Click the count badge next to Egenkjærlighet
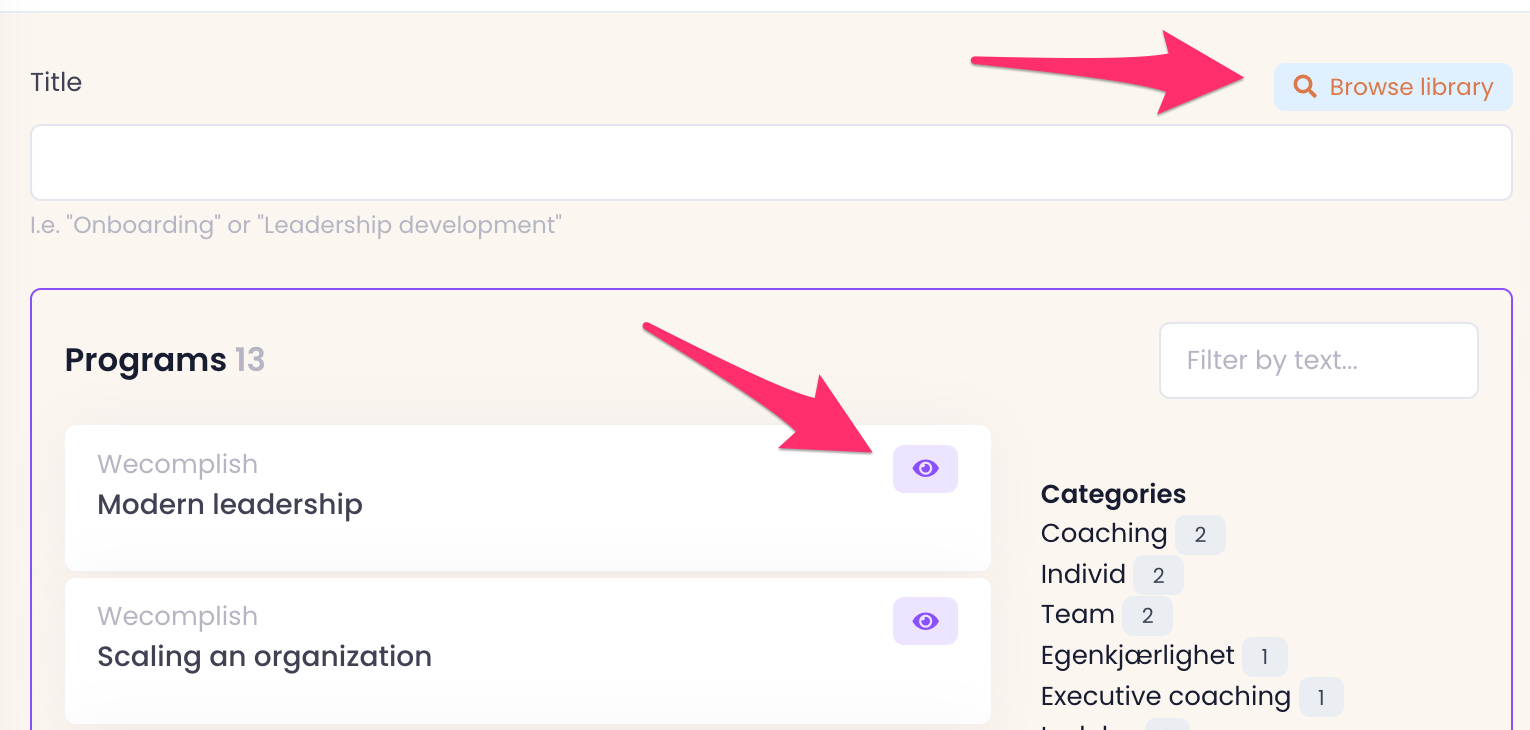 pos(1264,657)
